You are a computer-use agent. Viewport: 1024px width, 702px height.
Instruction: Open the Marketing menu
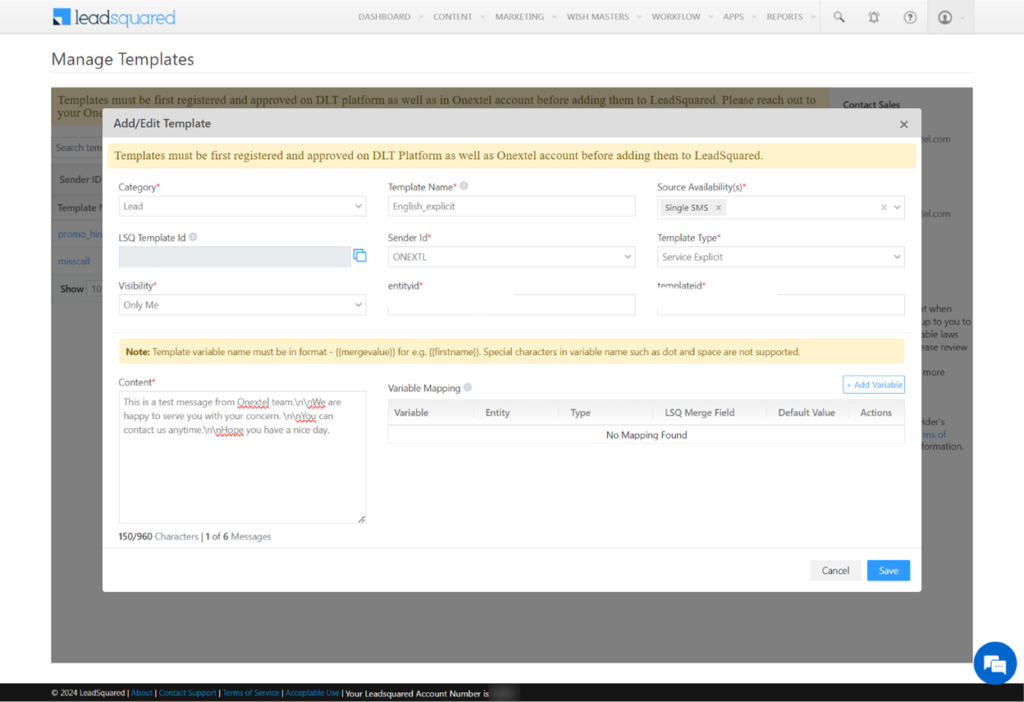click(x=519, y=17)
